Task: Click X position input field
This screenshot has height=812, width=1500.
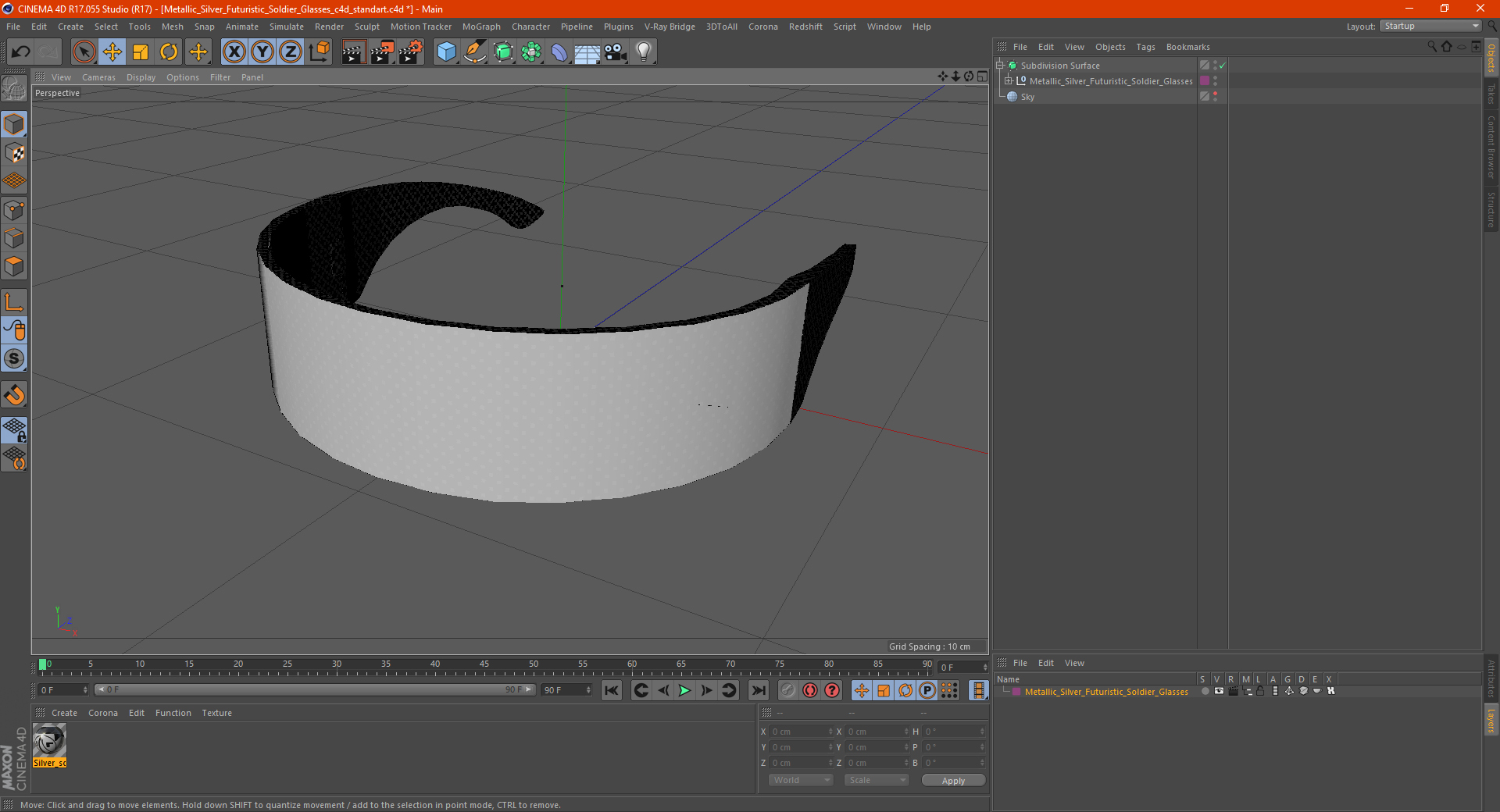Action: tap(802, 732)
